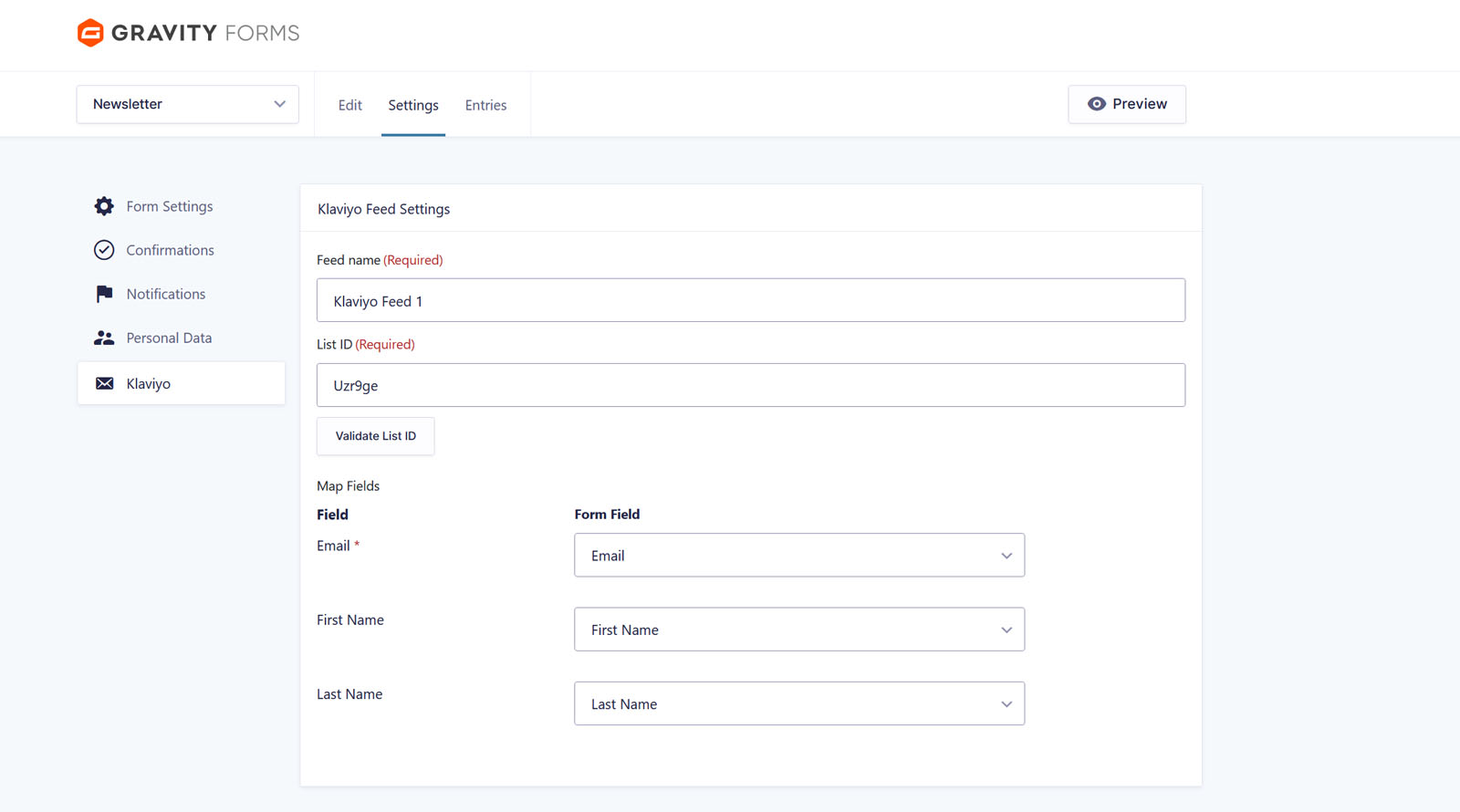1460x812 pixels.
Task: Go to Personal Data settings
Action: coord(169,338)
